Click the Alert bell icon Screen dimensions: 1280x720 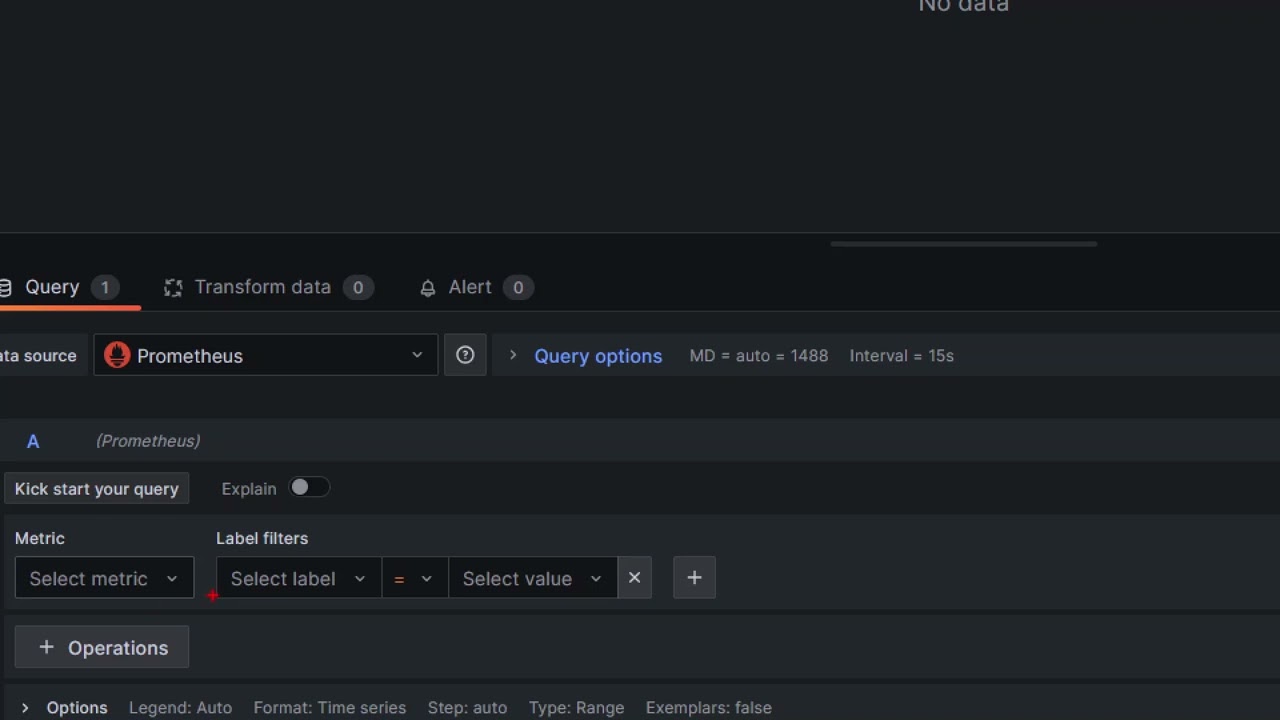click(428, 288)
